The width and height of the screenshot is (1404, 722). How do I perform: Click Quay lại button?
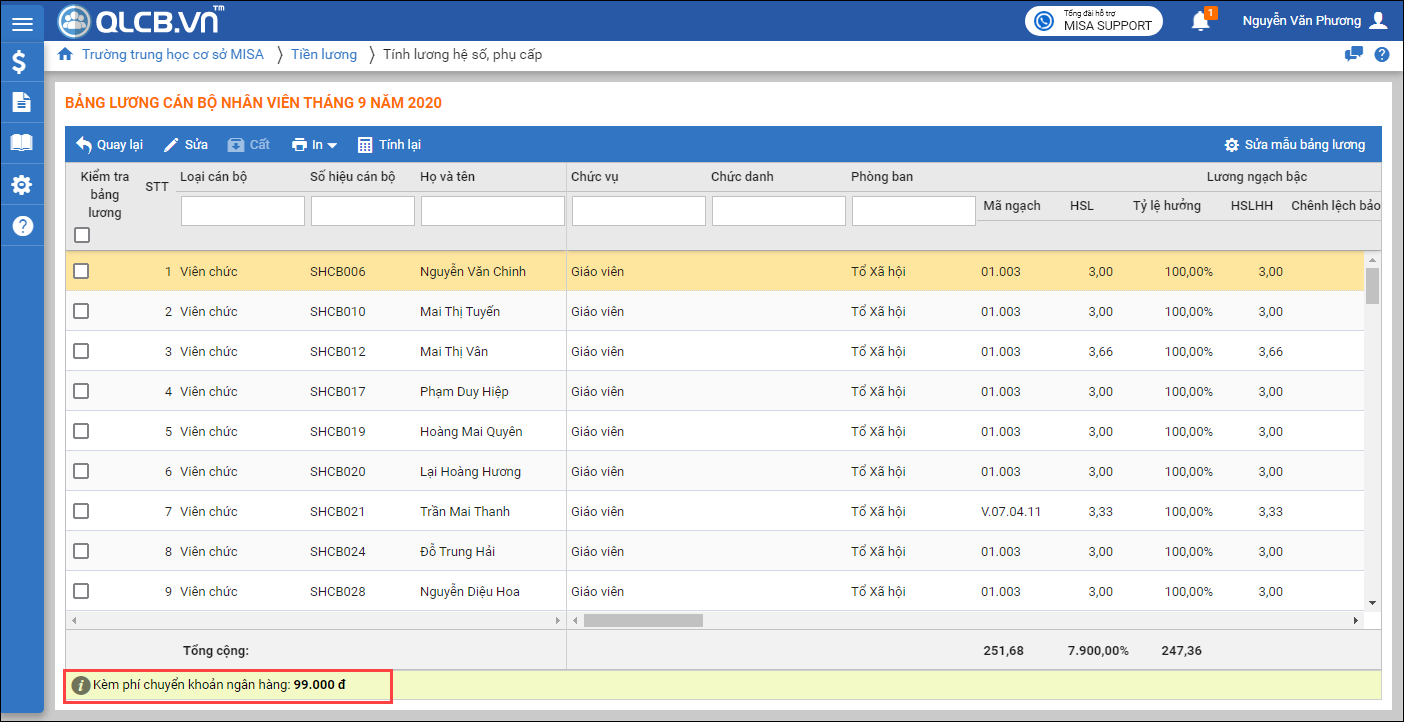(110, 145)
